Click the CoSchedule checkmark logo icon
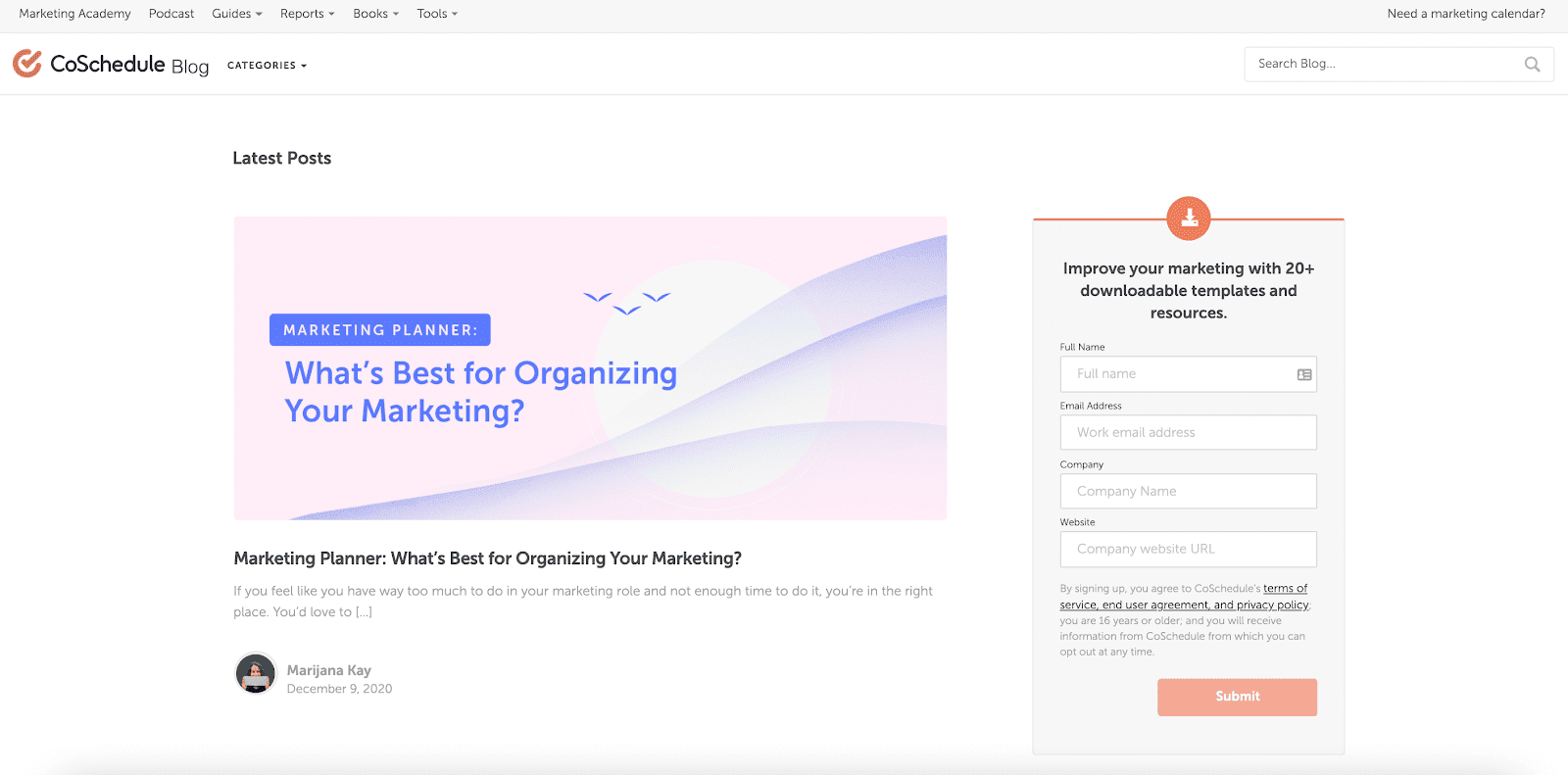The height and width of the screenshot is (775, 1568). coord(27,64)
